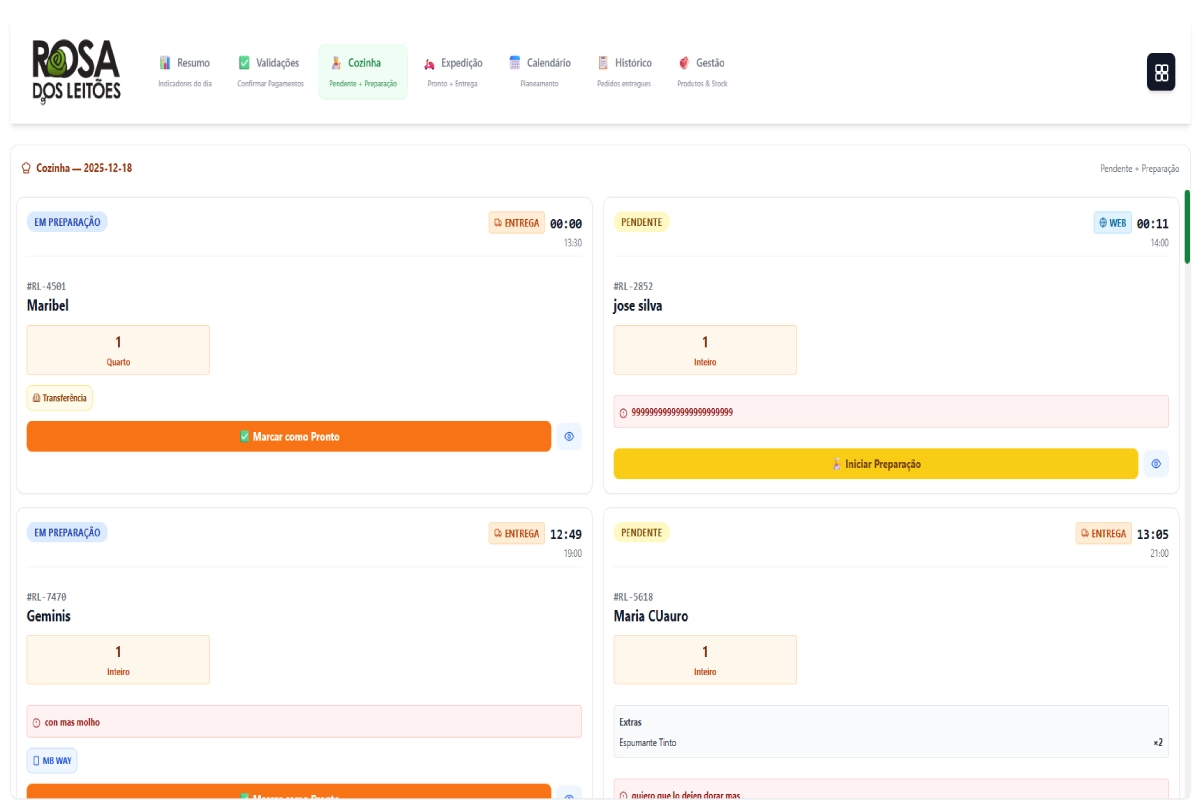Screen dimensions: 1200x800
Task: Click the WEB badge on jose silva order
Action: click(x=1112, y=223)
